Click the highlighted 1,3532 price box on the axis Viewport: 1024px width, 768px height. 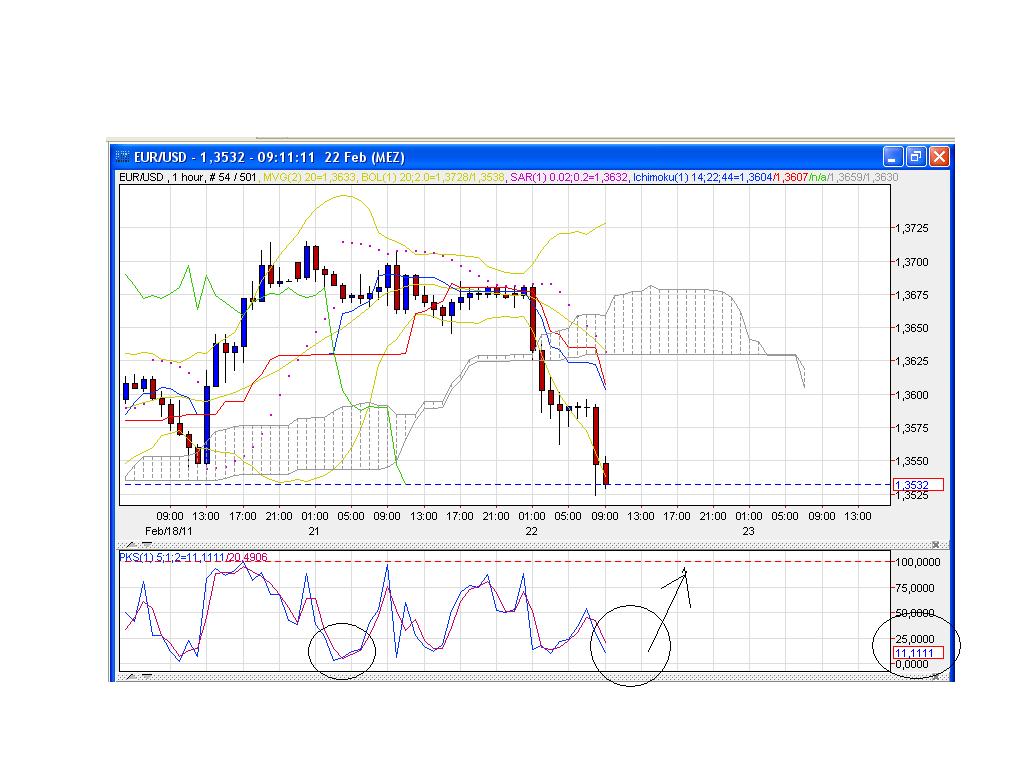coord(916,483)
